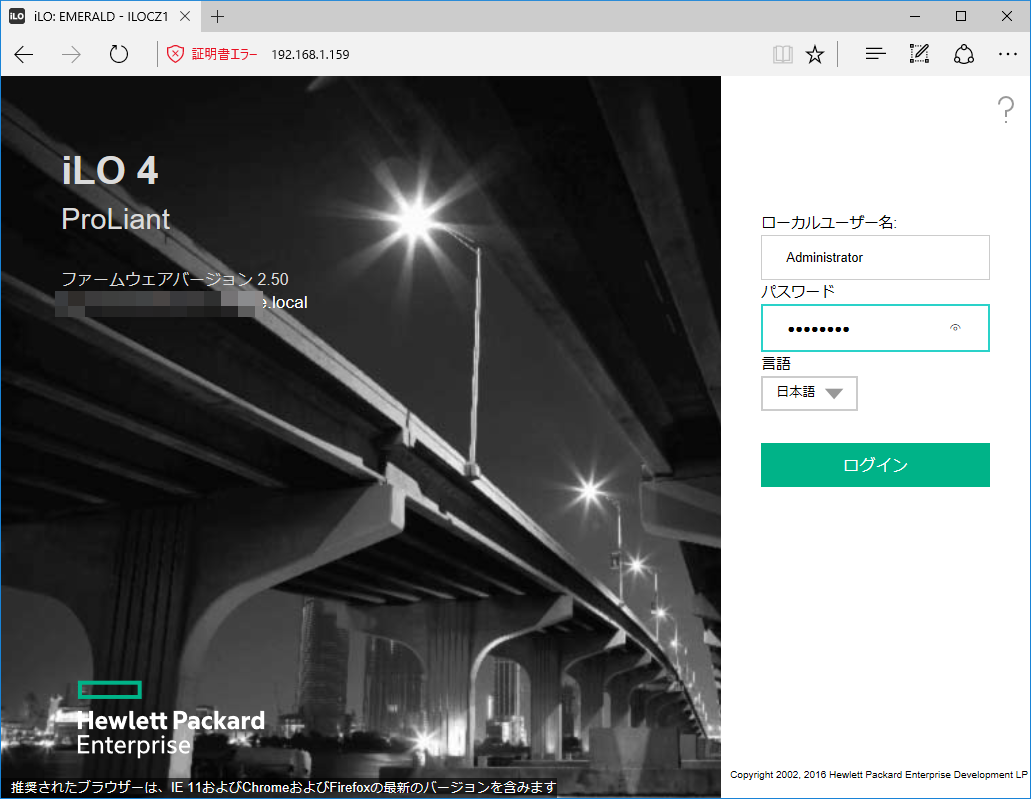The height and width of the screenshot is (799, 1031).
Task: Open the share icon in toolbar
Action: pos(964,54)
